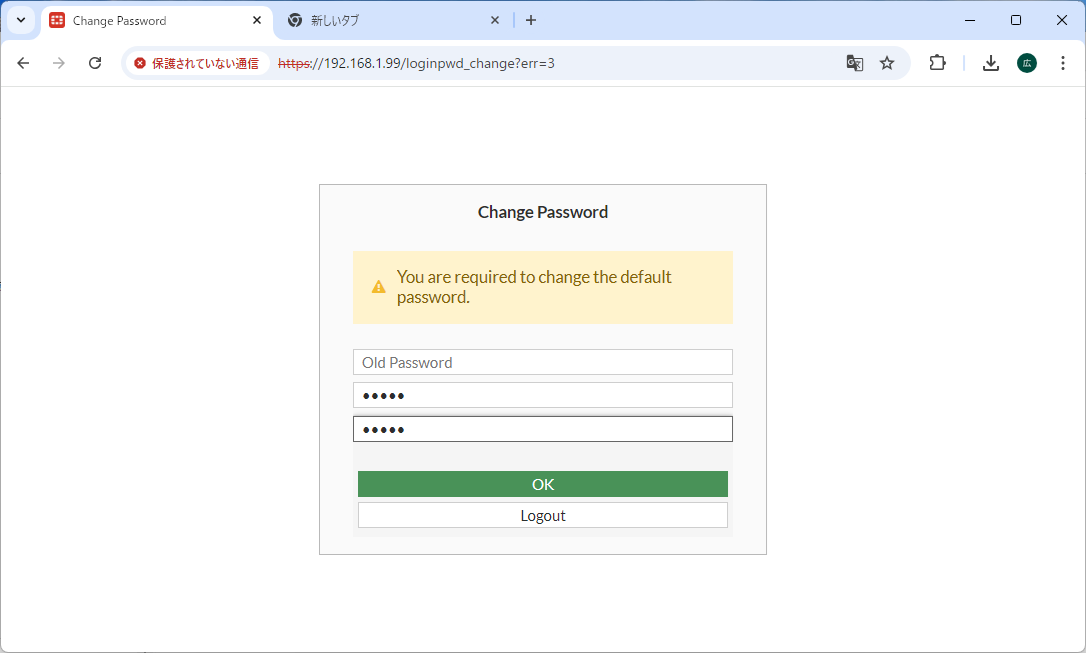
Task: Click the Logout button
Action: pos(543,515)
